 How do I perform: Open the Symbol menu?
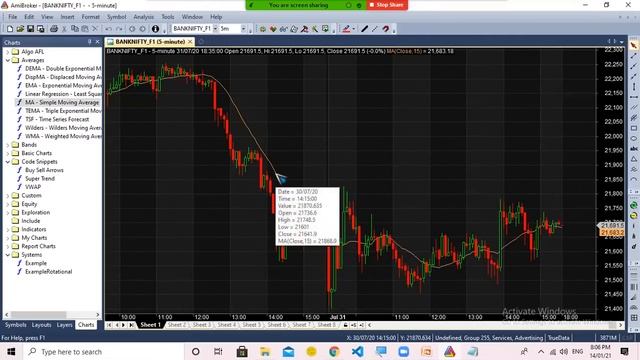point(117,17)
